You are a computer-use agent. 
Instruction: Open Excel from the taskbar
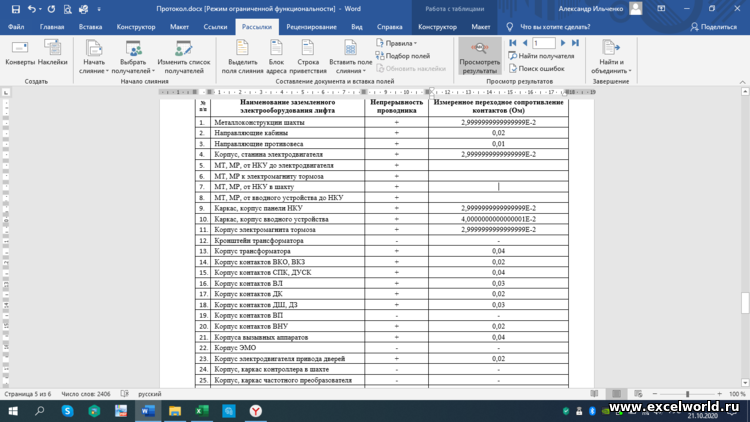tap(202, 411)
